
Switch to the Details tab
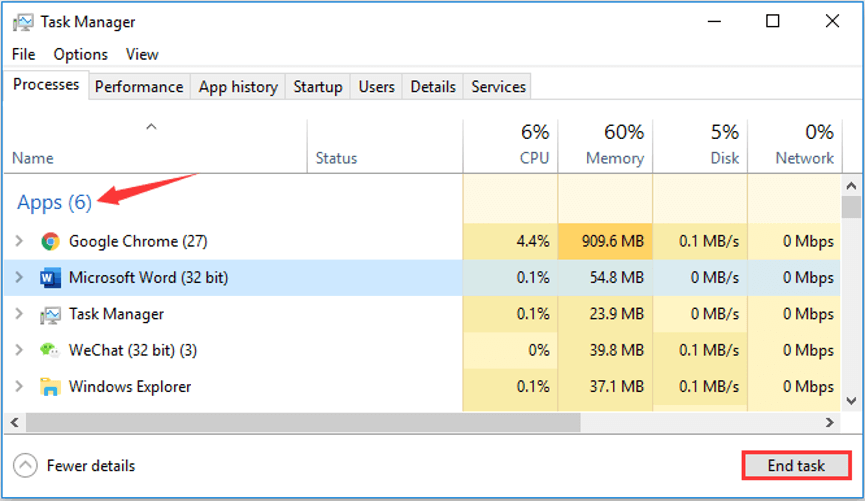(x=433, y=87)
